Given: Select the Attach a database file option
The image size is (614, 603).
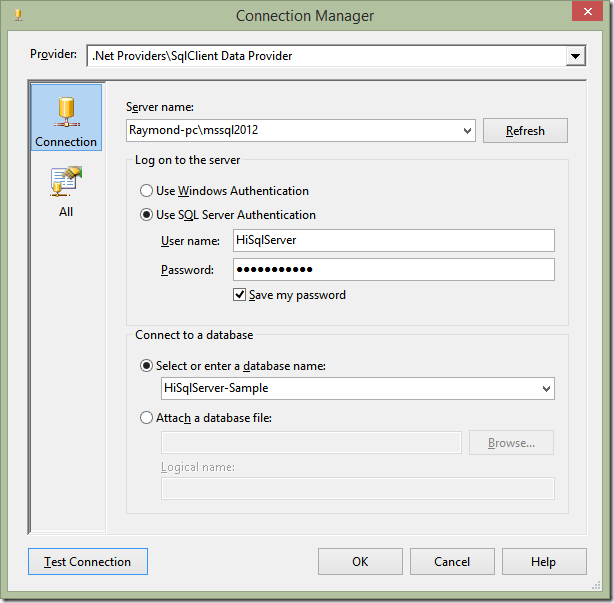Looking at the screenshot, I should (x=148, y=417).
